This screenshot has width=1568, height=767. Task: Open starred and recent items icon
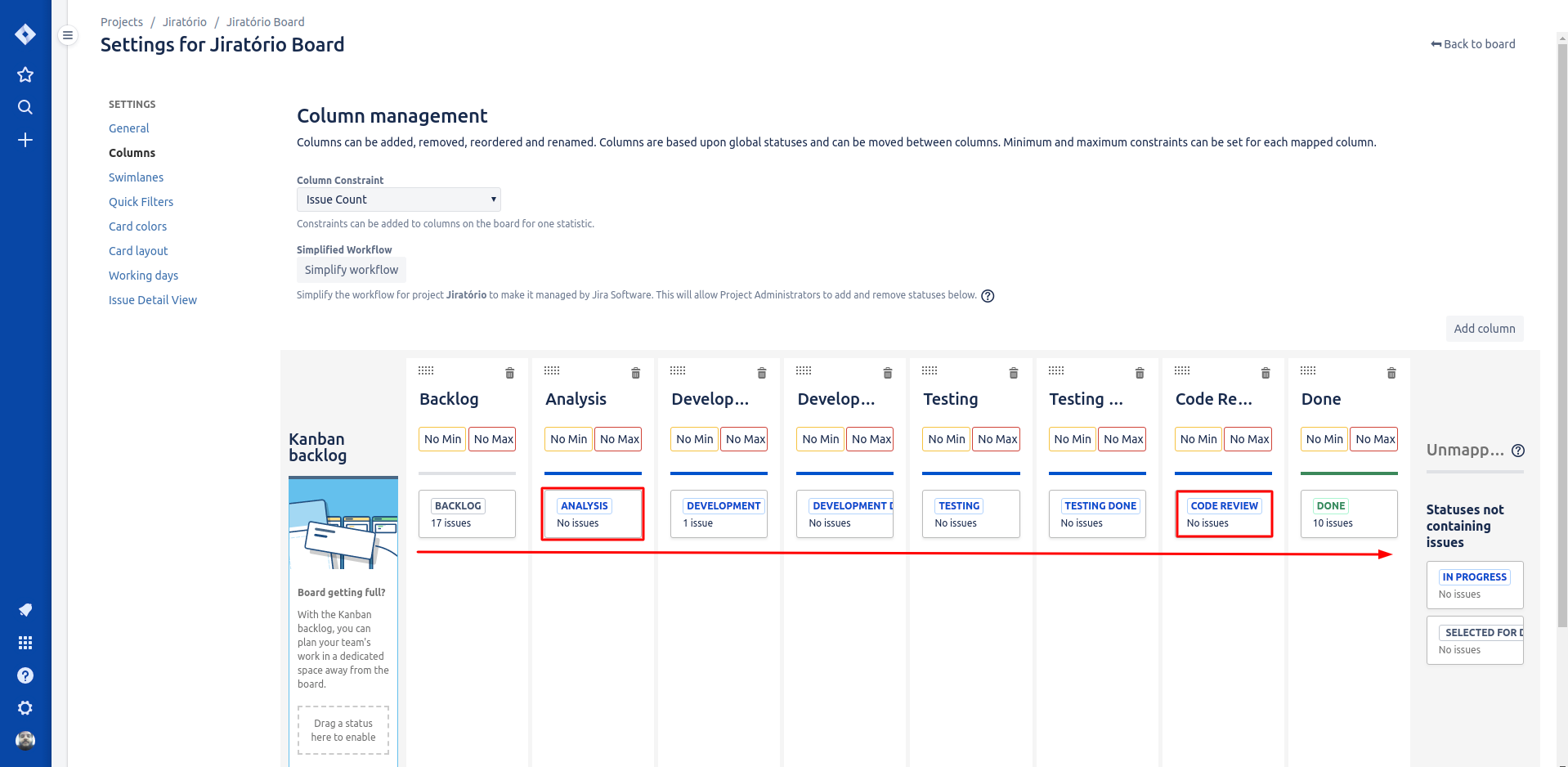click(25, 74)
